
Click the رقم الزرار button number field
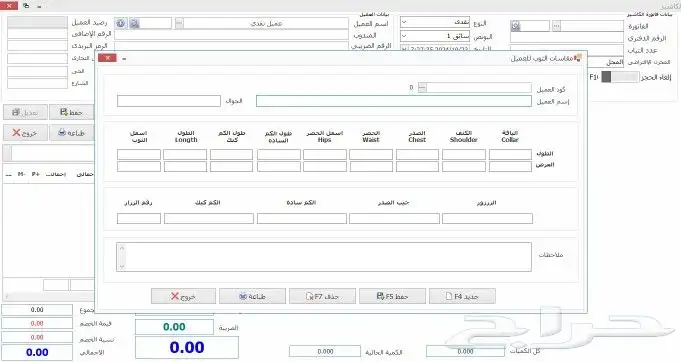tap(139, 218)
